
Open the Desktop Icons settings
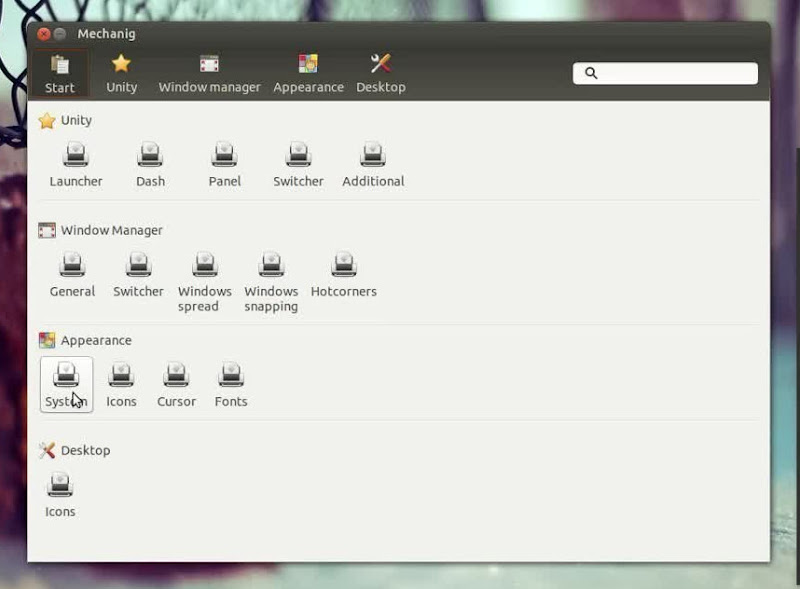pos(60,495)
